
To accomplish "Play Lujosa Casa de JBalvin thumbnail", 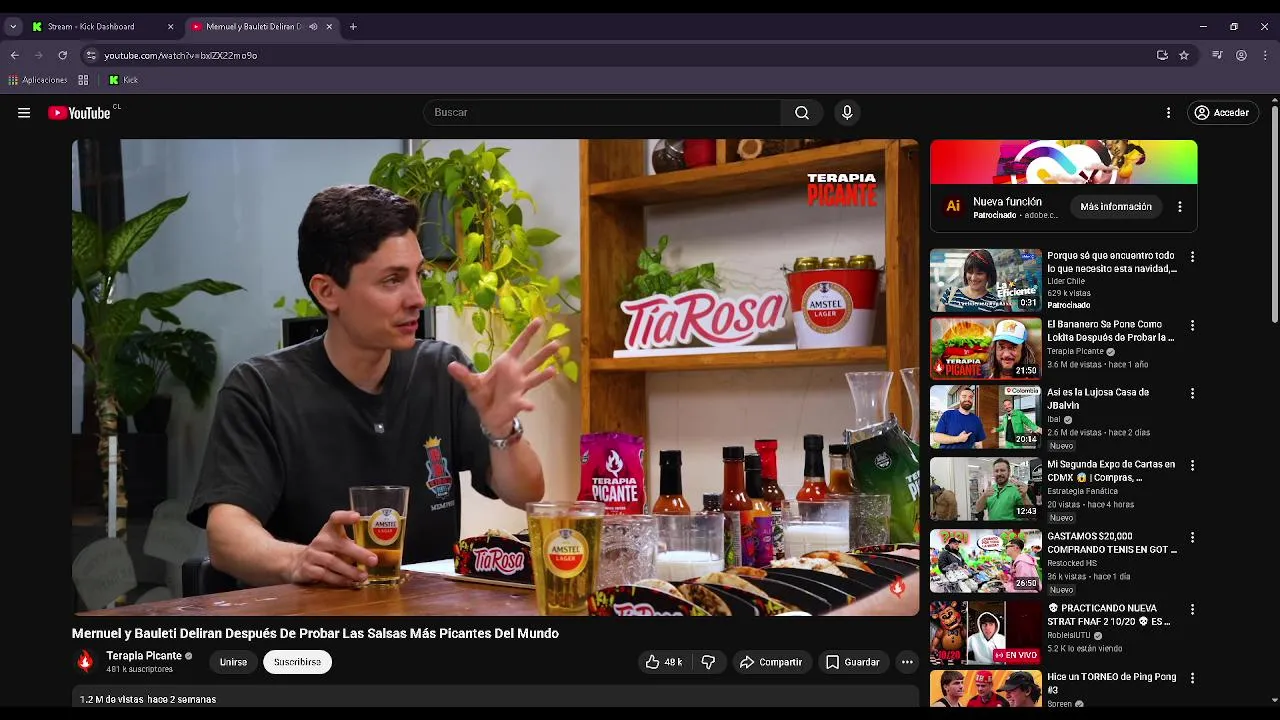I will pos(986,417).
